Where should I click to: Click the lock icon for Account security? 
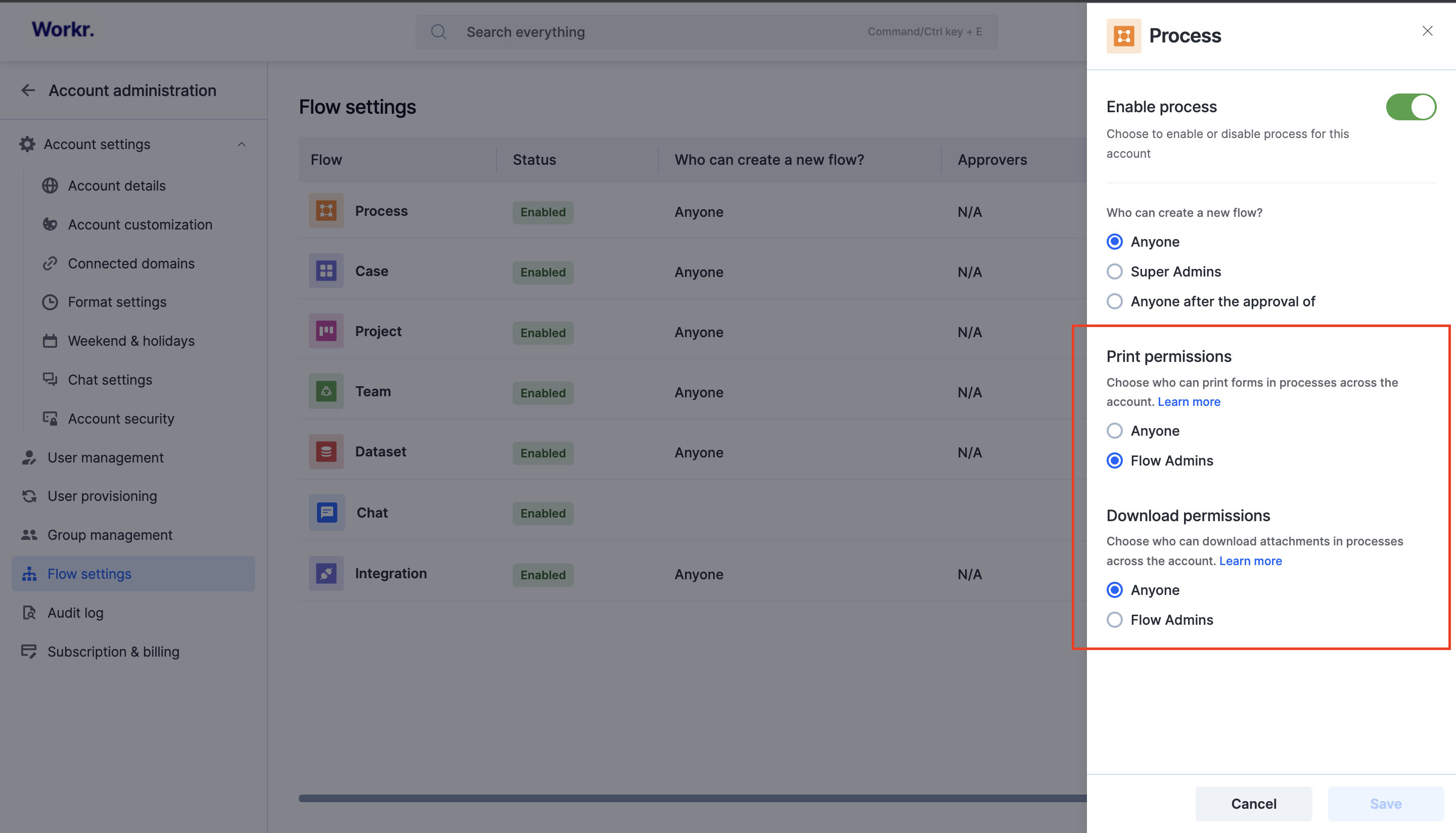tap(51, 419)
